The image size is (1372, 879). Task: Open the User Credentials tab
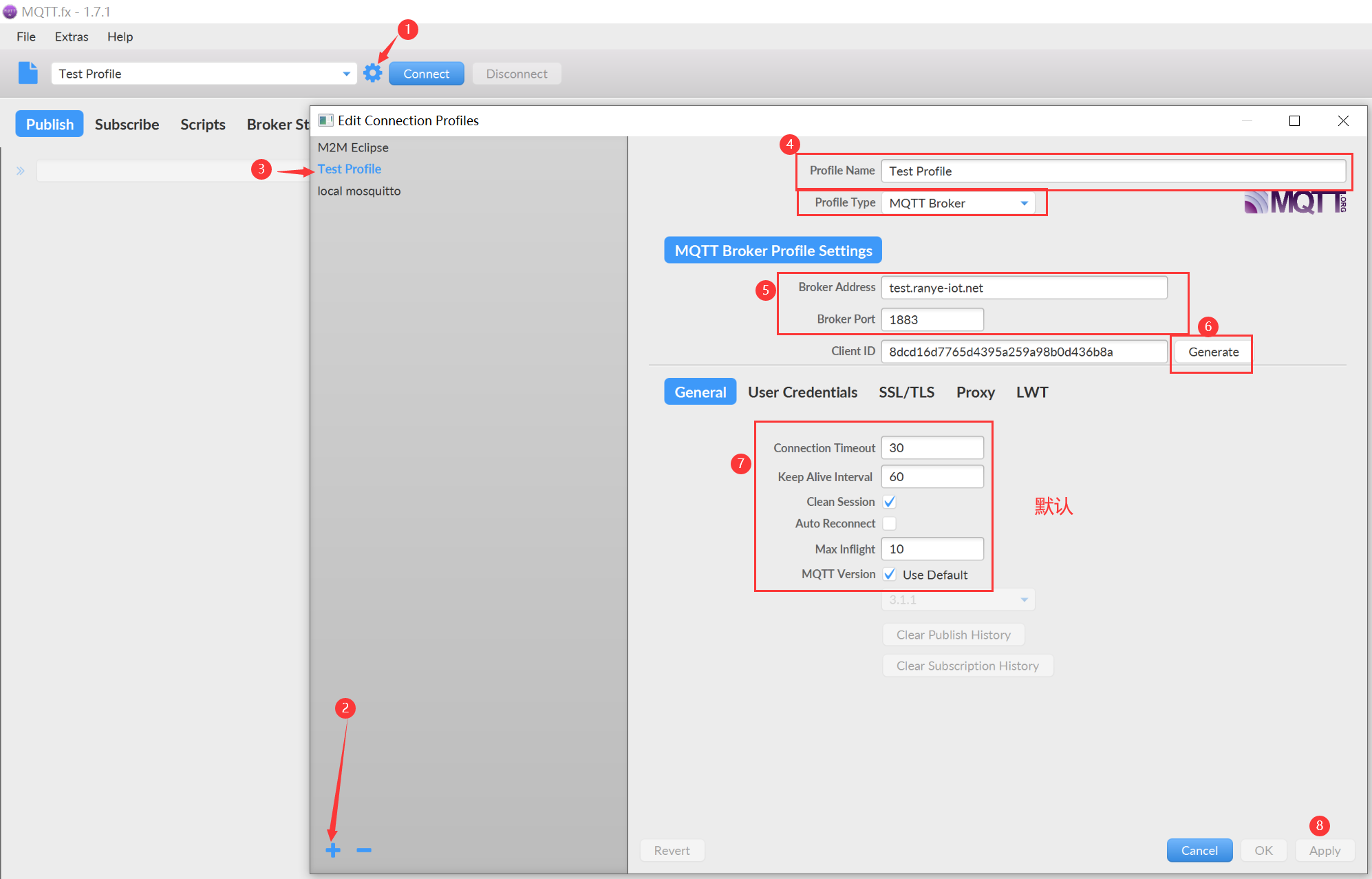click(802, 392)
